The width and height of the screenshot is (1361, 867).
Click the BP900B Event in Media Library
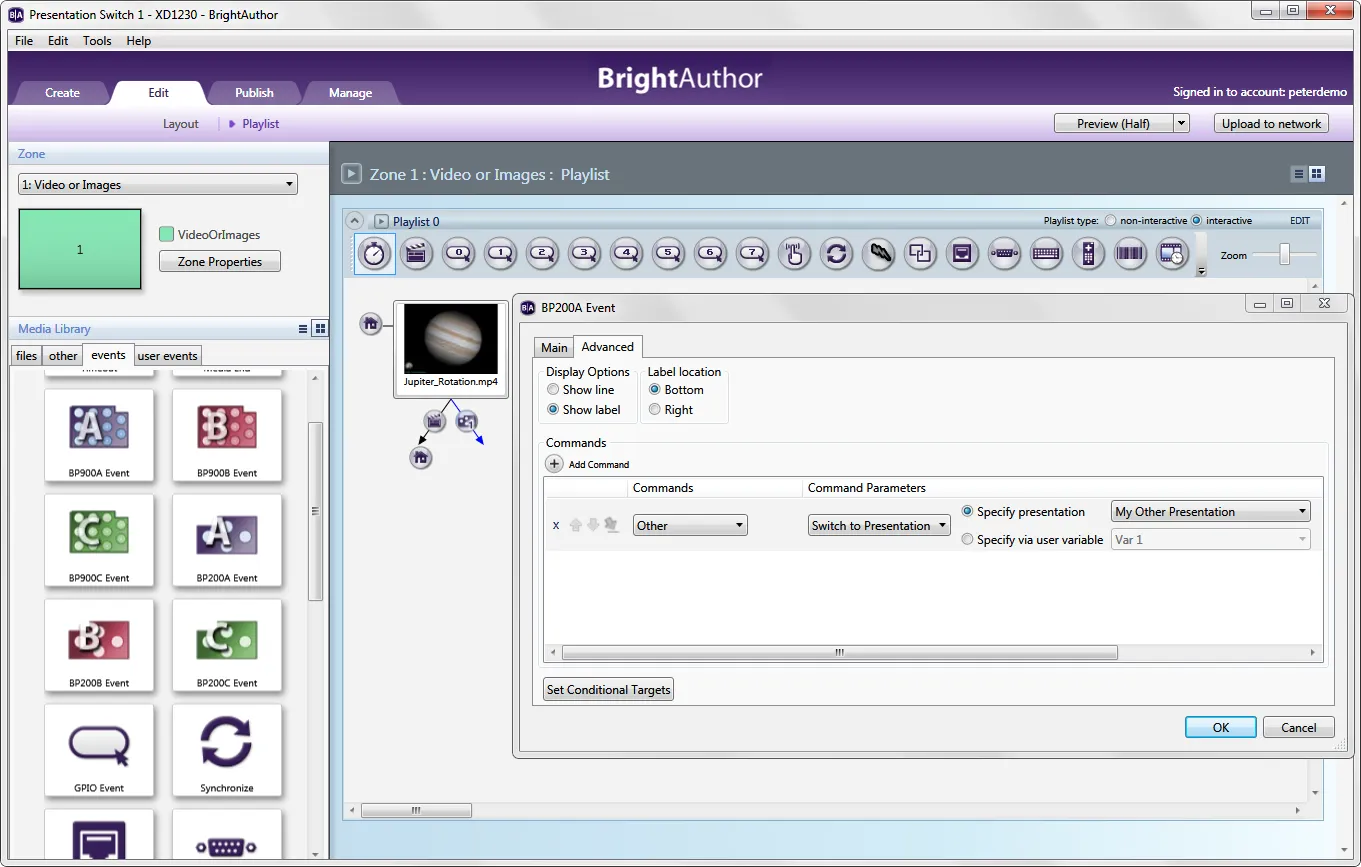227,436
